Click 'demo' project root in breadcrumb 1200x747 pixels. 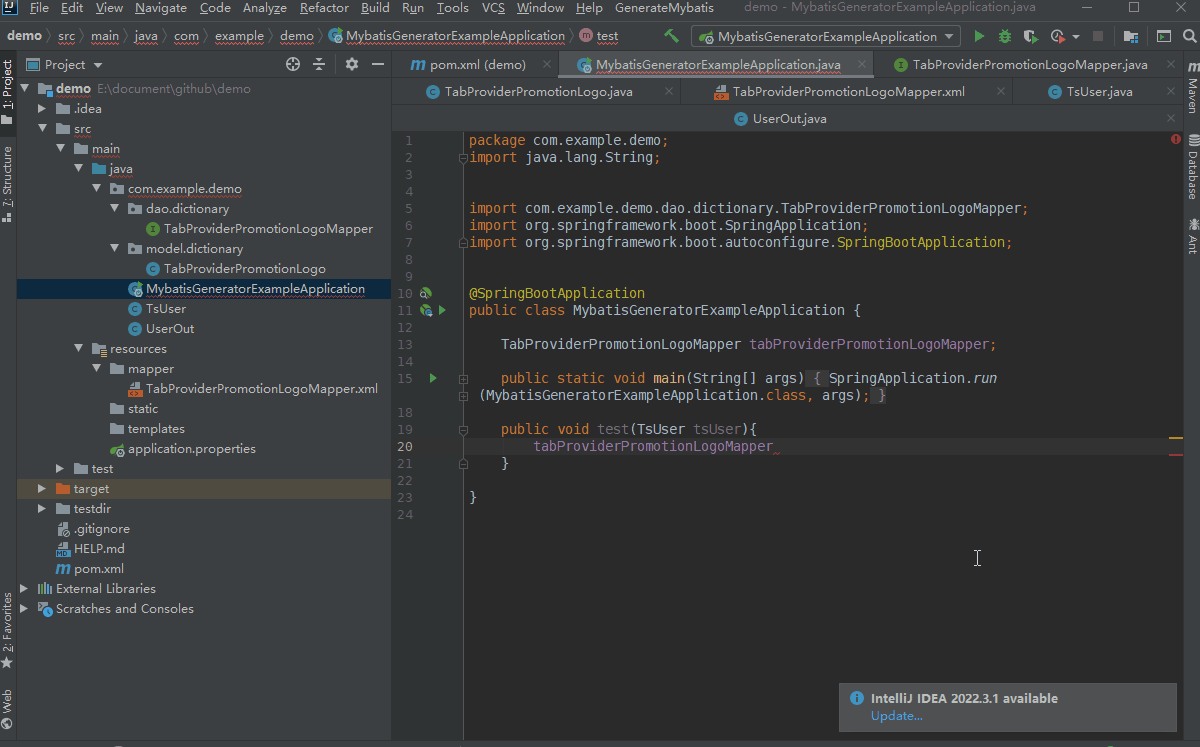(x=24, y=36)
